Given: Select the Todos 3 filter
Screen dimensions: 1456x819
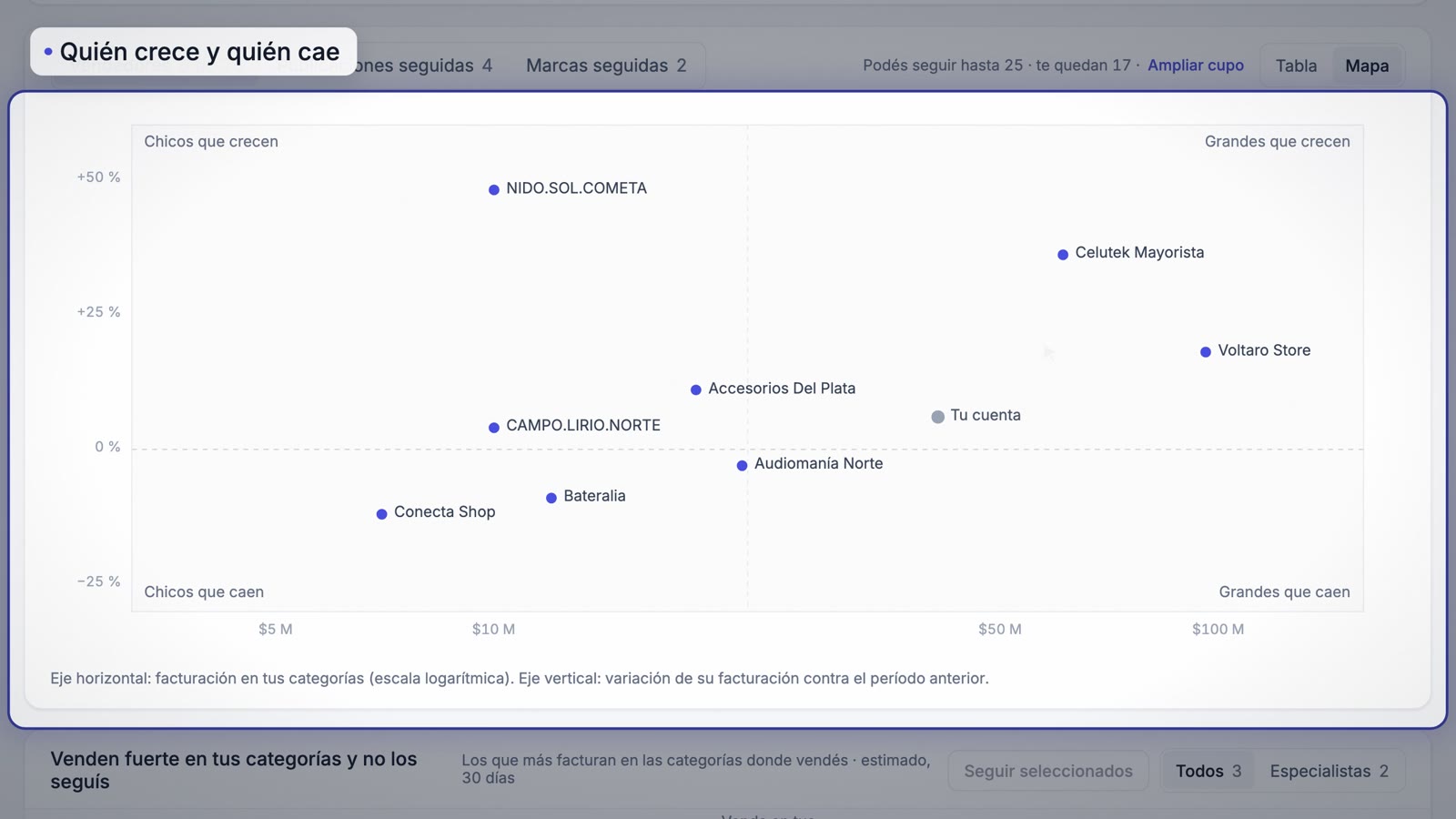Looking at the screenshot, I should 1208,771.
